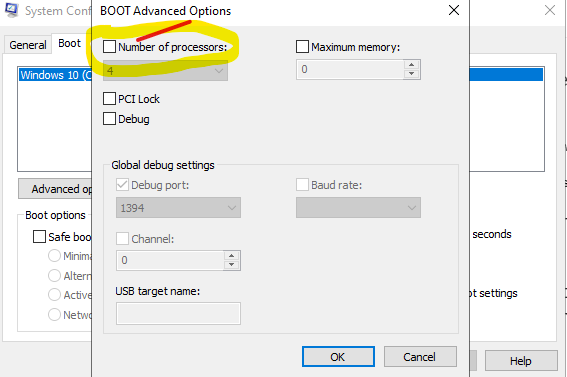The height and width of the screenshot is (377, 567).
Task: Tick the Maximum memory checkbox
Action: pyautogui.click(x=302, y=47)
